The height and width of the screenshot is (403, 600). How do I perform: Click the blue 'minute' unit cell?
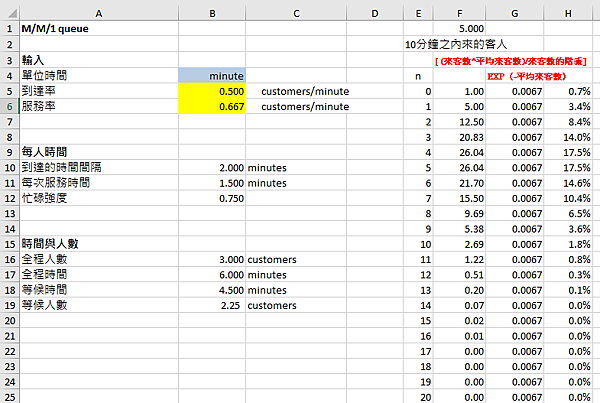click(x=212, y=76)
